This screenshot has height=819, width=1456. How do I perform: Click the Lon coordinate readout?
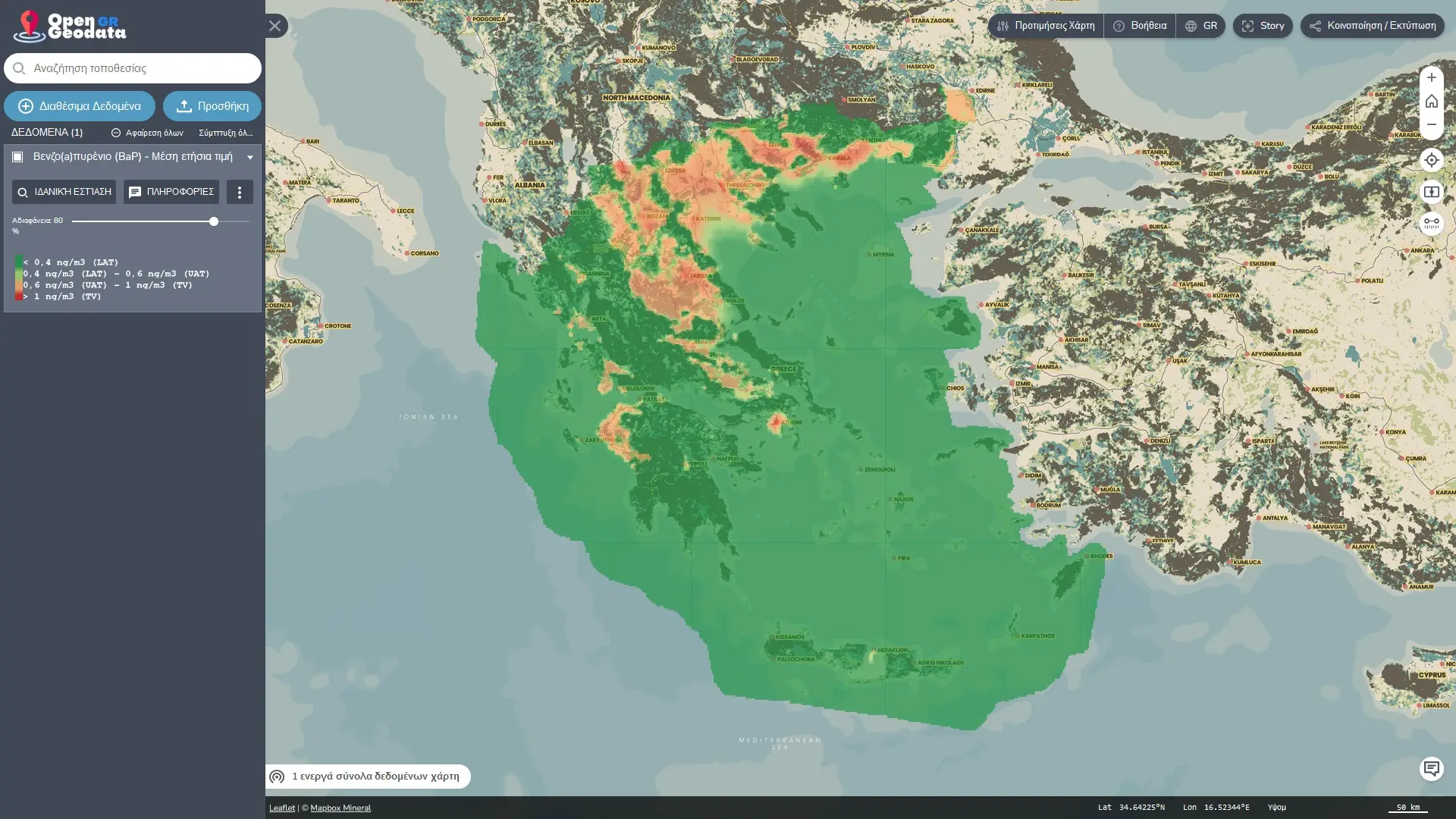pyautogui.click(x=1216, y=808)
